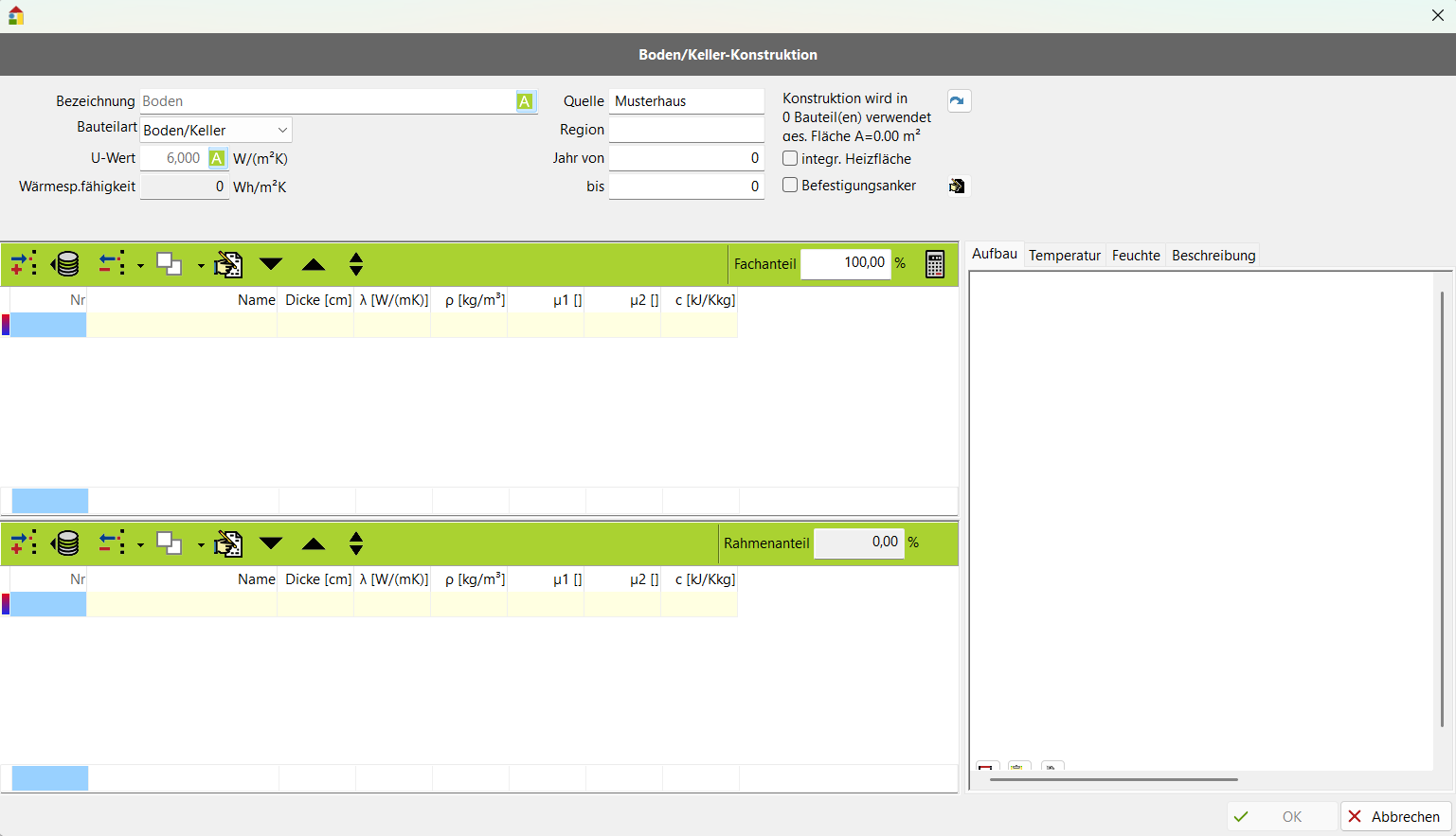Click the Rahmenanteil 0,00 percent field

(x=859, y=543)
